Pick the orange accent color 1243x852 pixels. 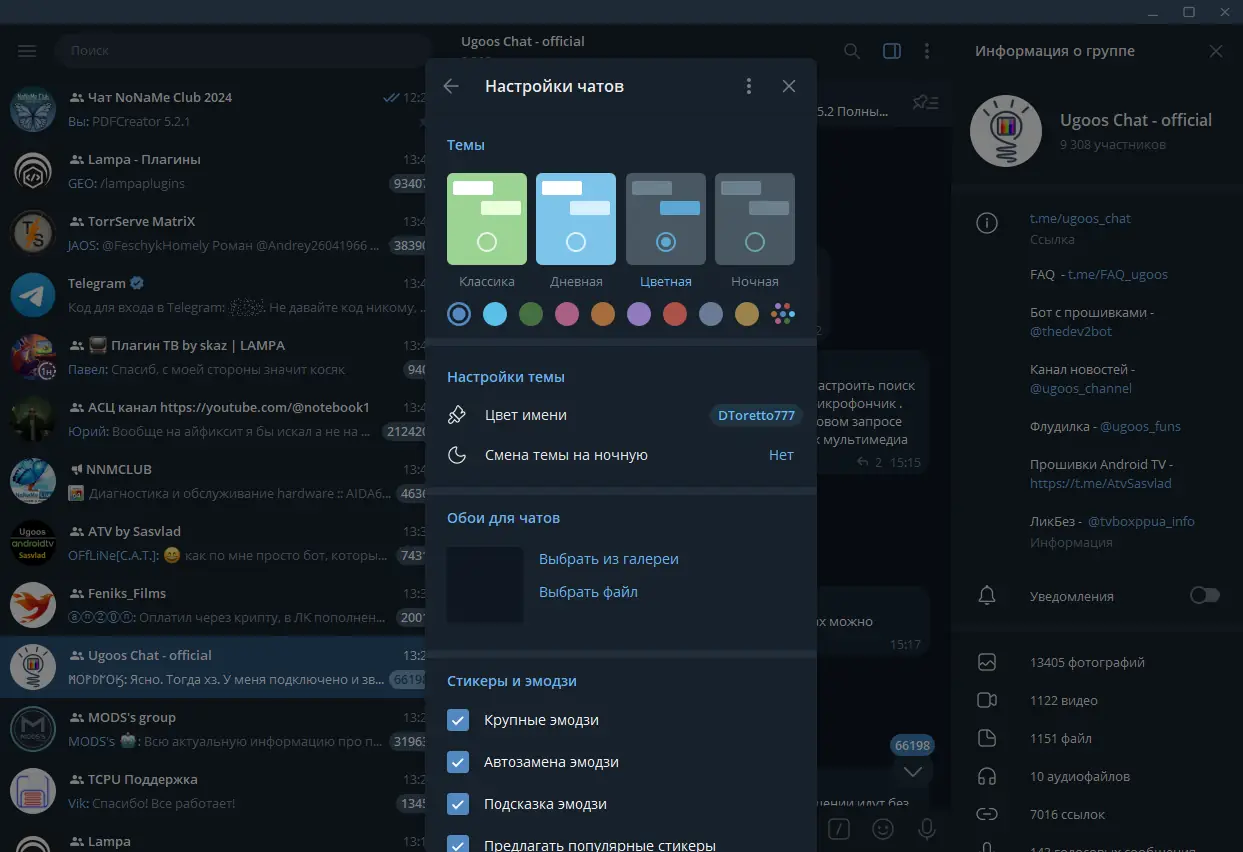click(603, 314)
